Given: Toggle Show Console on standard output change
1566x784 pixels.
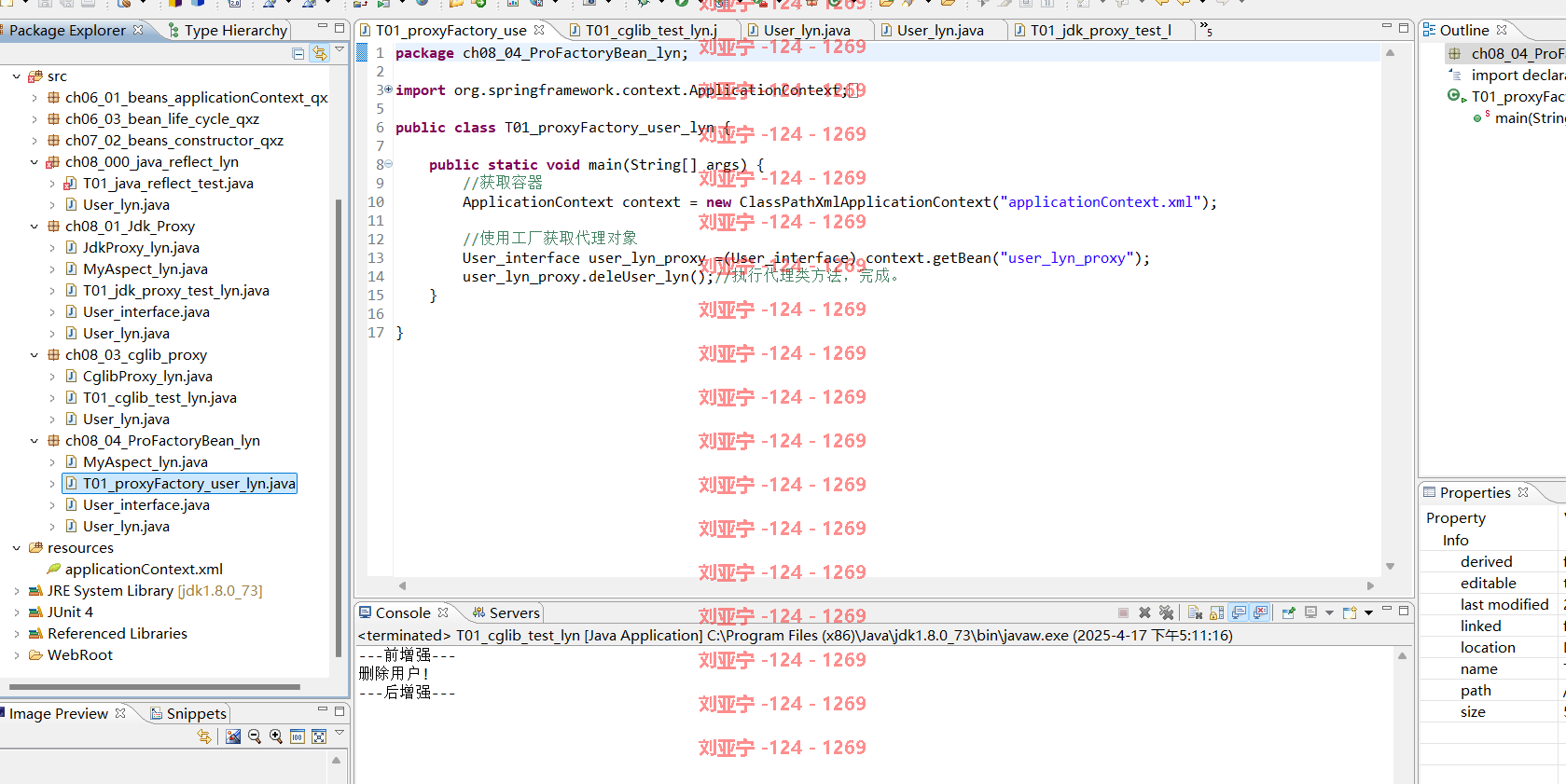Looking at the screenshot, I should coord(1240,612).
